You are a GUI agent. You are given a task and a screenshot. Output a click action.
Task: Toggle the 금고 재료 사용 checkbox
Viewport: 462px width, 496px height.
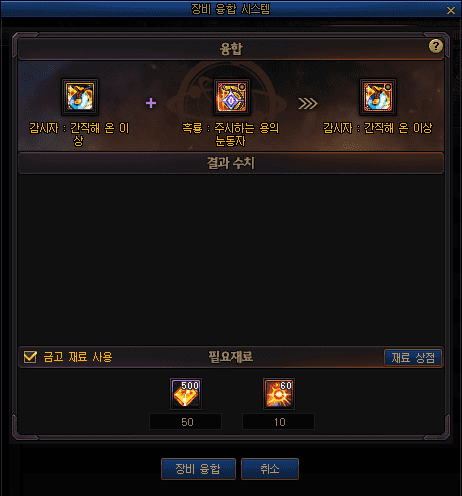coord(30,357)
